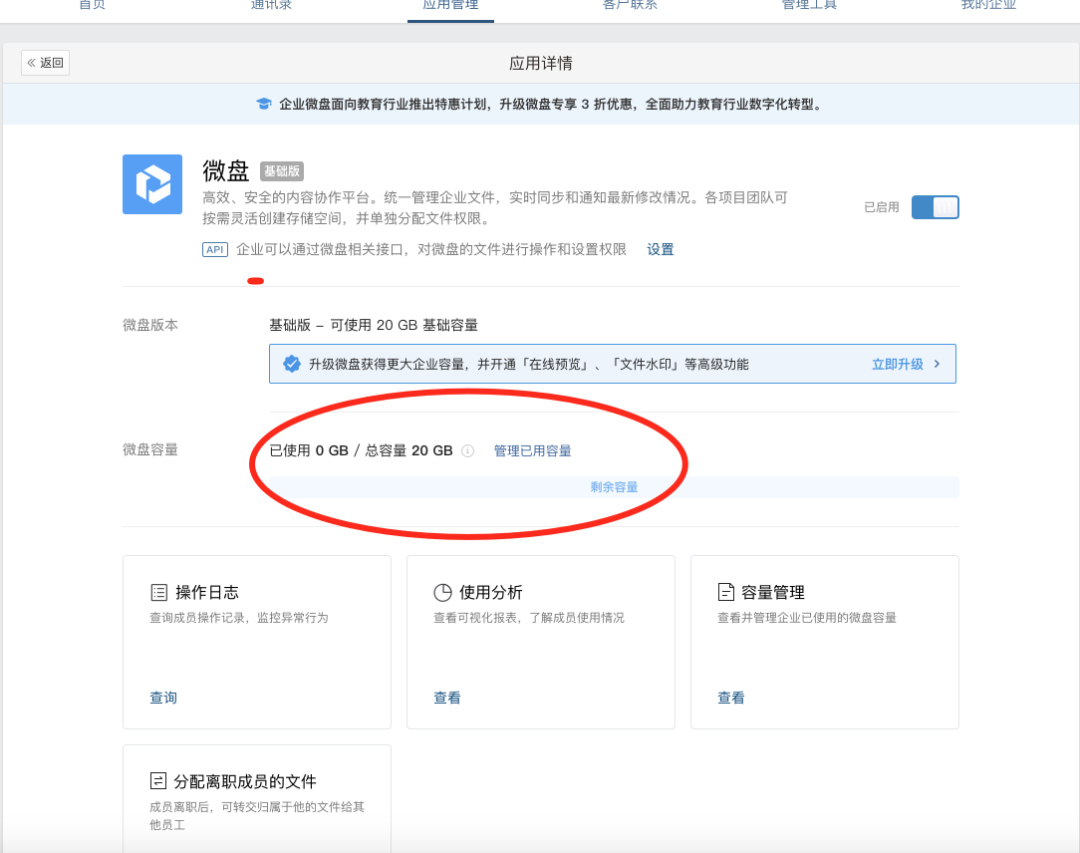Click the 升级微盘获得更大企业容量 upgrade notice text
The width and height of the screenshot is (1080, 853).
tap(528, 364)
